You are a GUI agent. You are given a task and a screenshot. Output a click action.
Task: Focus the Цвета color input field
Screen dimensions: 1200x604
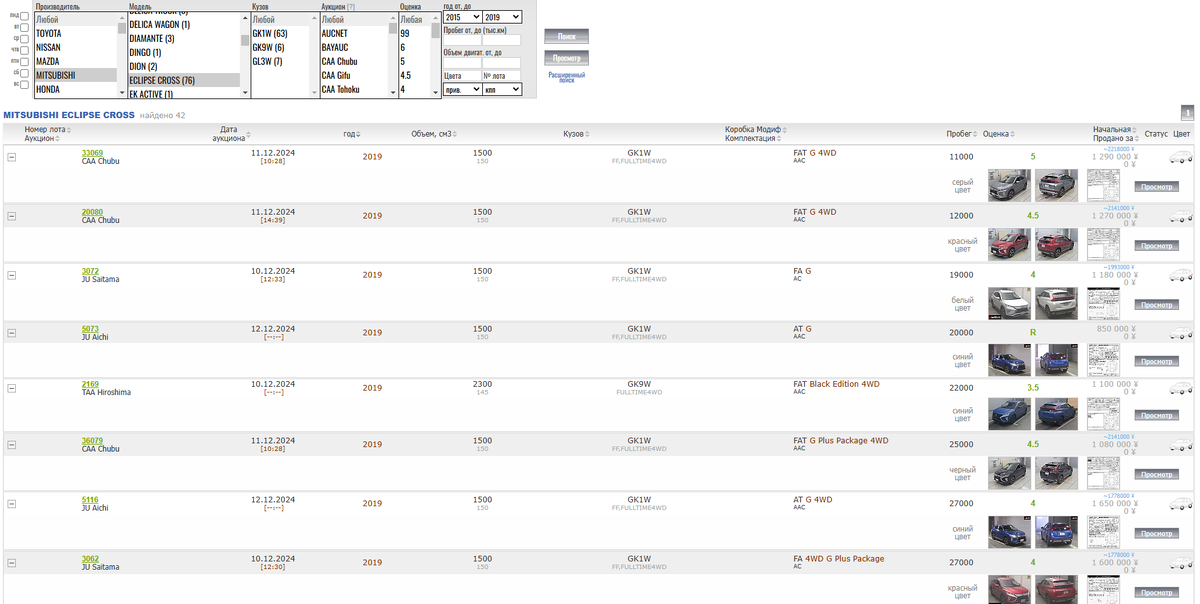[x=461, y=76]
